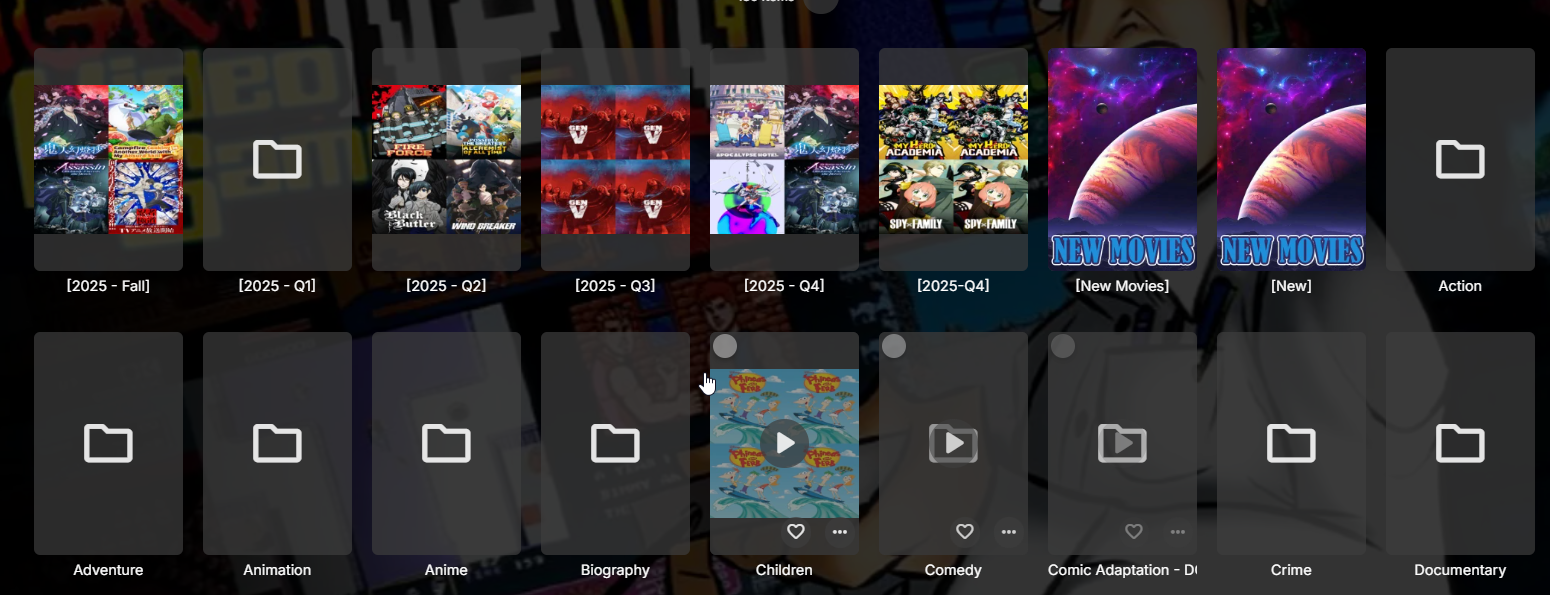The image size is (1550, 595).
Task: Open the Adventure folder icon
Action: pyautogui.click(x=108, y=443)
